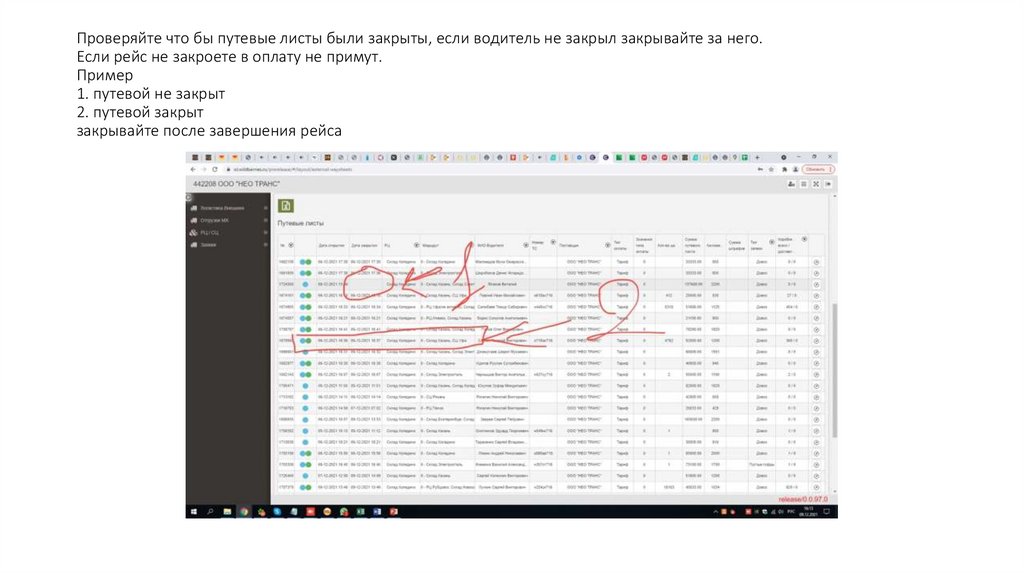Open a new browser tab with plus
1024x574 pixels.
click(x=758, y=157)
